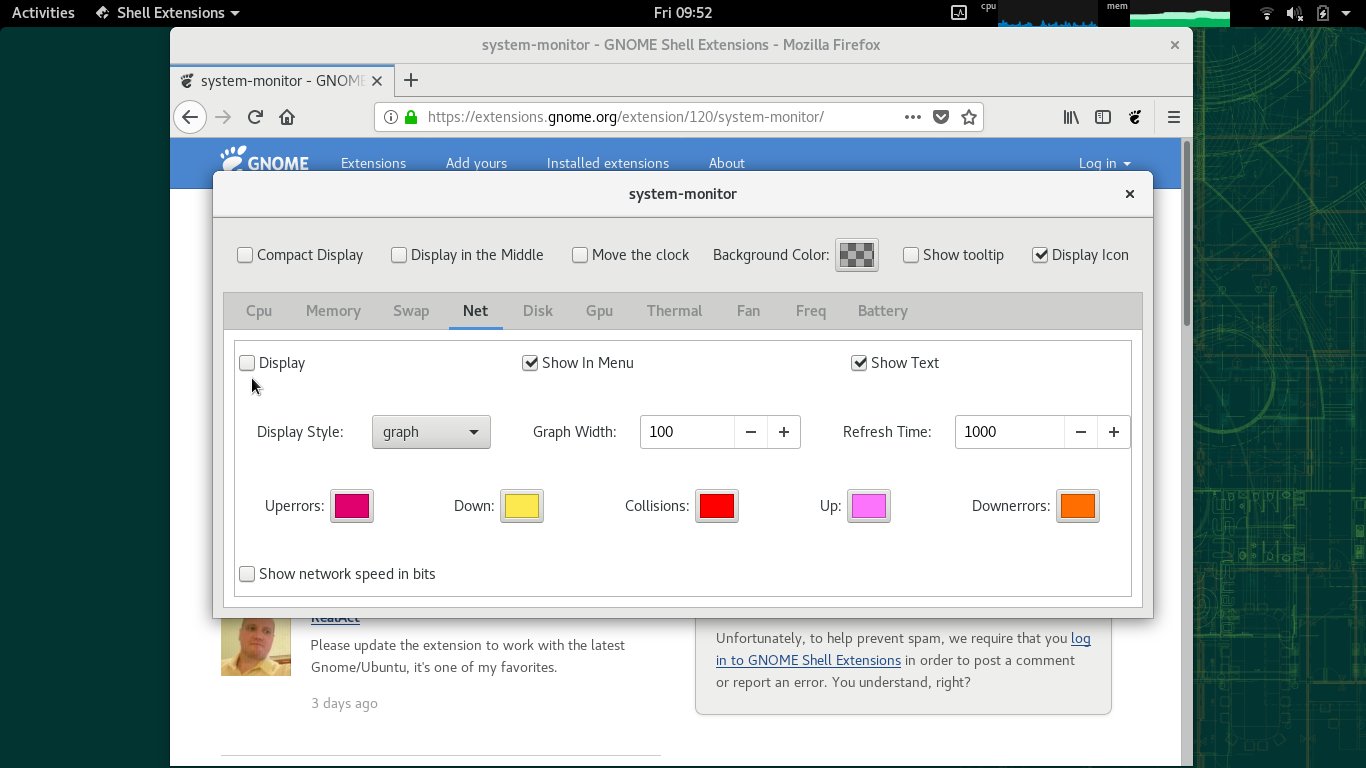Open the Display Style dropdown
Viewport: 1366px width, 768px height.
click(431, 432)
